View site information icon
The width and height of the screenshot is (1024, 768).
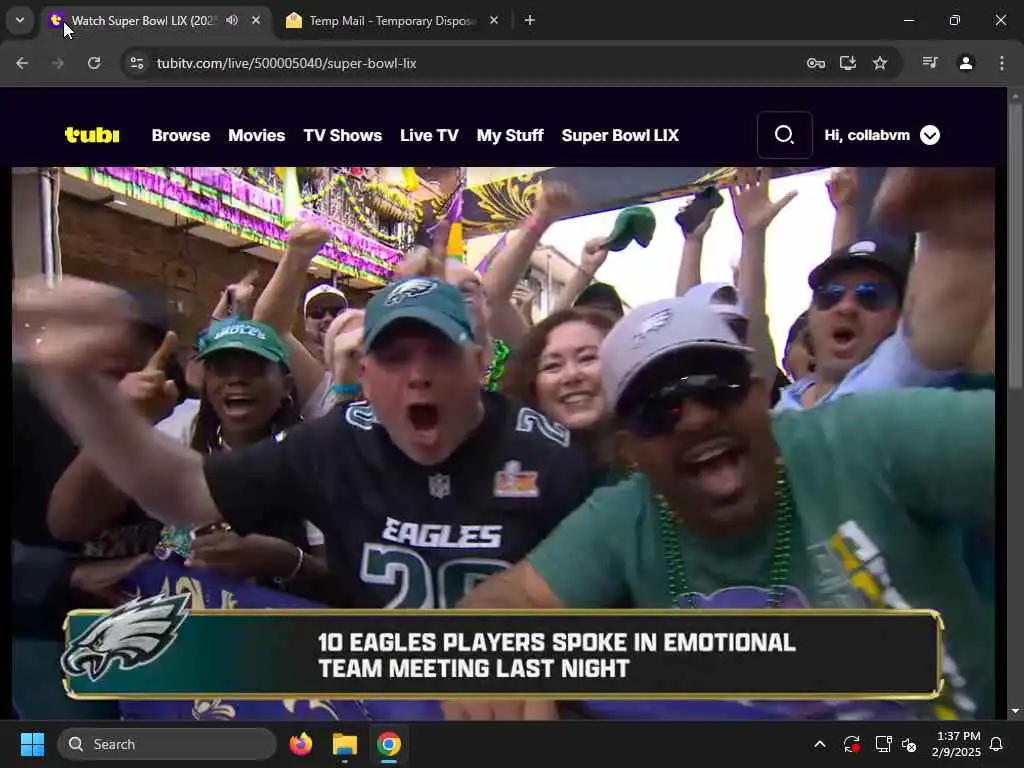click(136, 63)
